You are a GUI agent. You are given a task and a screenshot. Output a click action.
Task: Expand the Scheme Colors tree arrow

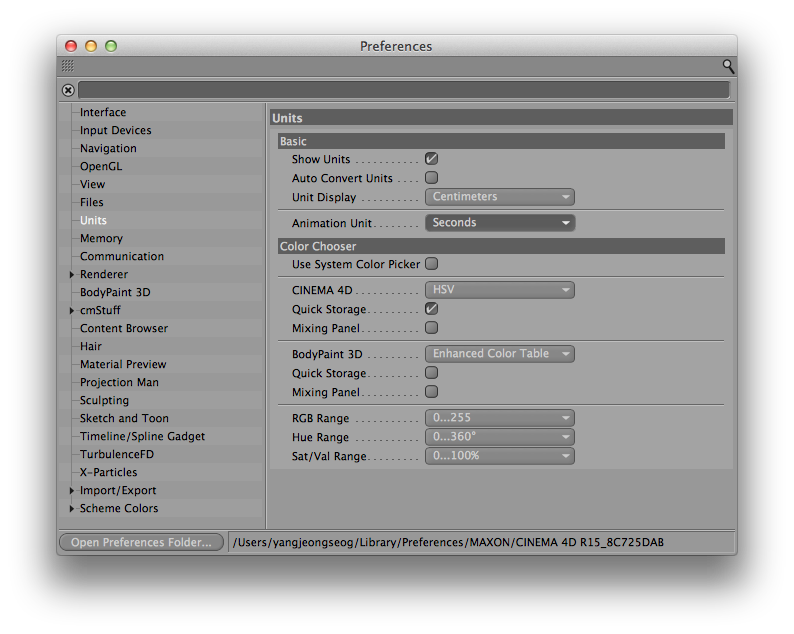[71, 508]
